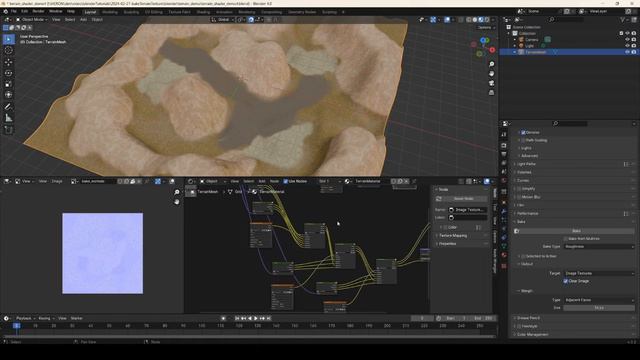
Task: Open the Scene properties tab icon
Action: click(504, 171)
